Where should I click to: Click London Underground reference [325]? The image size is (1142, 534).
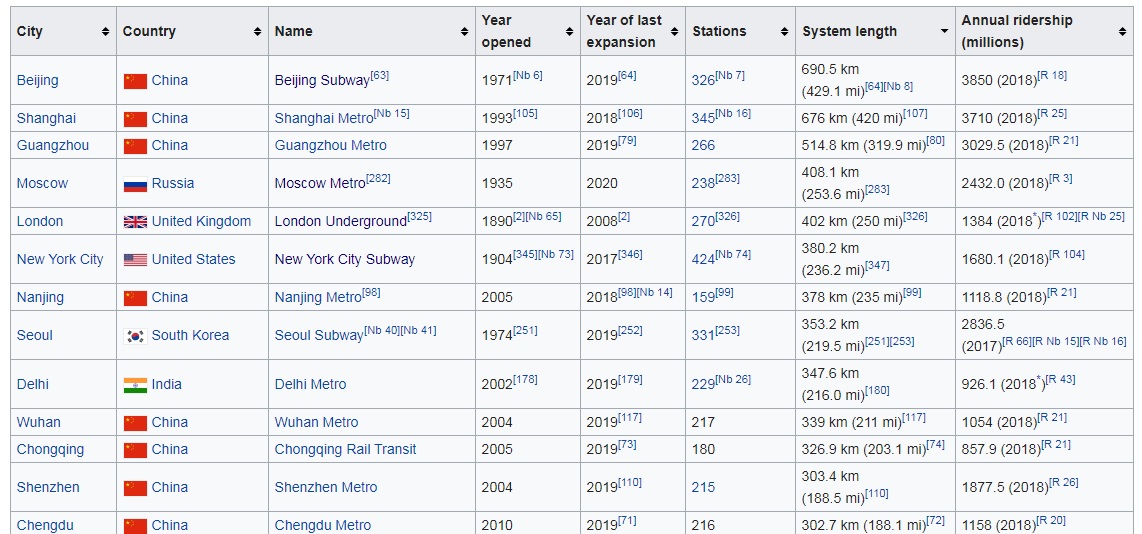[x=420, y=216]
